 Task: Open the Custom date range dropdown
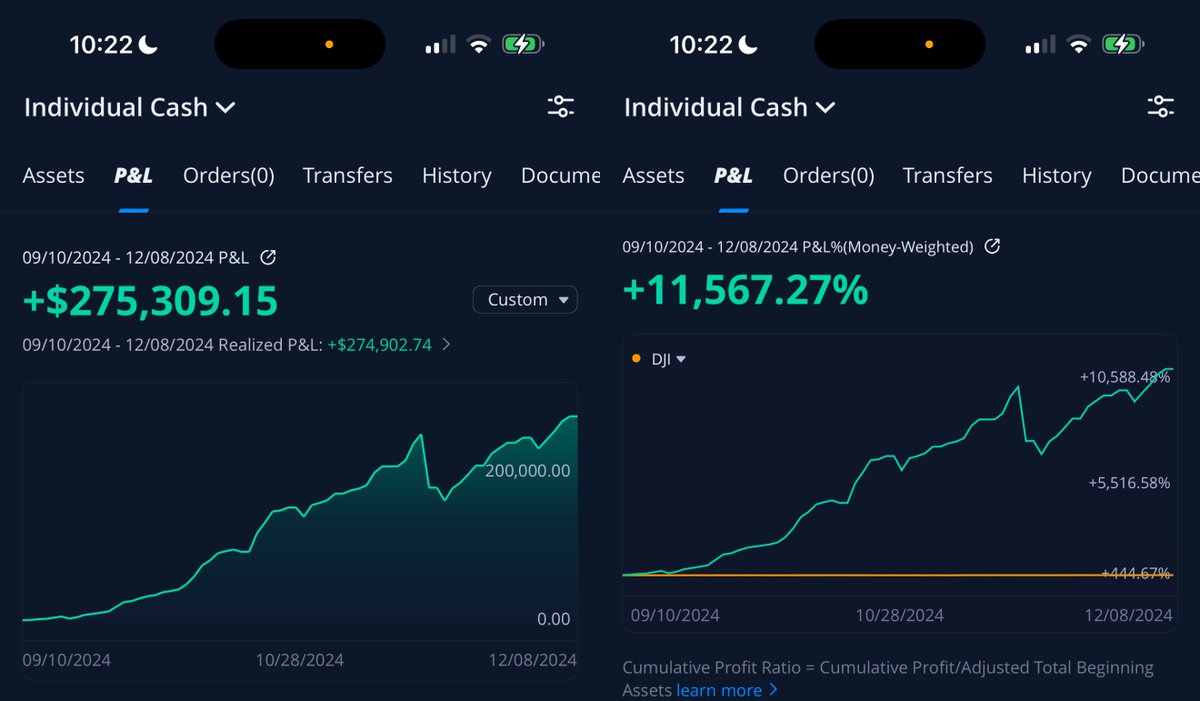525,299
